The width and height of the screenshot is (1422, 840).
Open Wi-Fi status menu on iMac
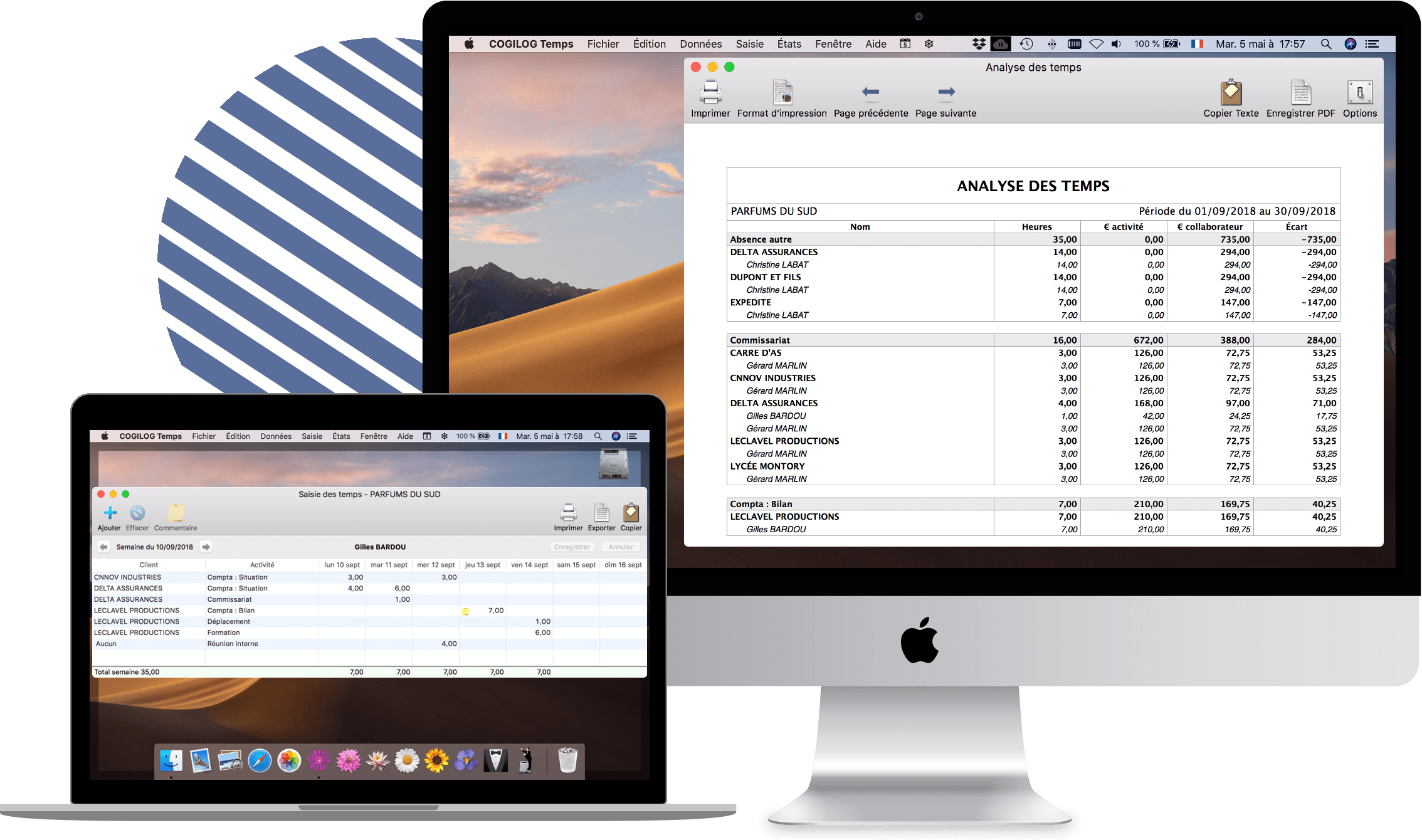(x=1096, y=44)
